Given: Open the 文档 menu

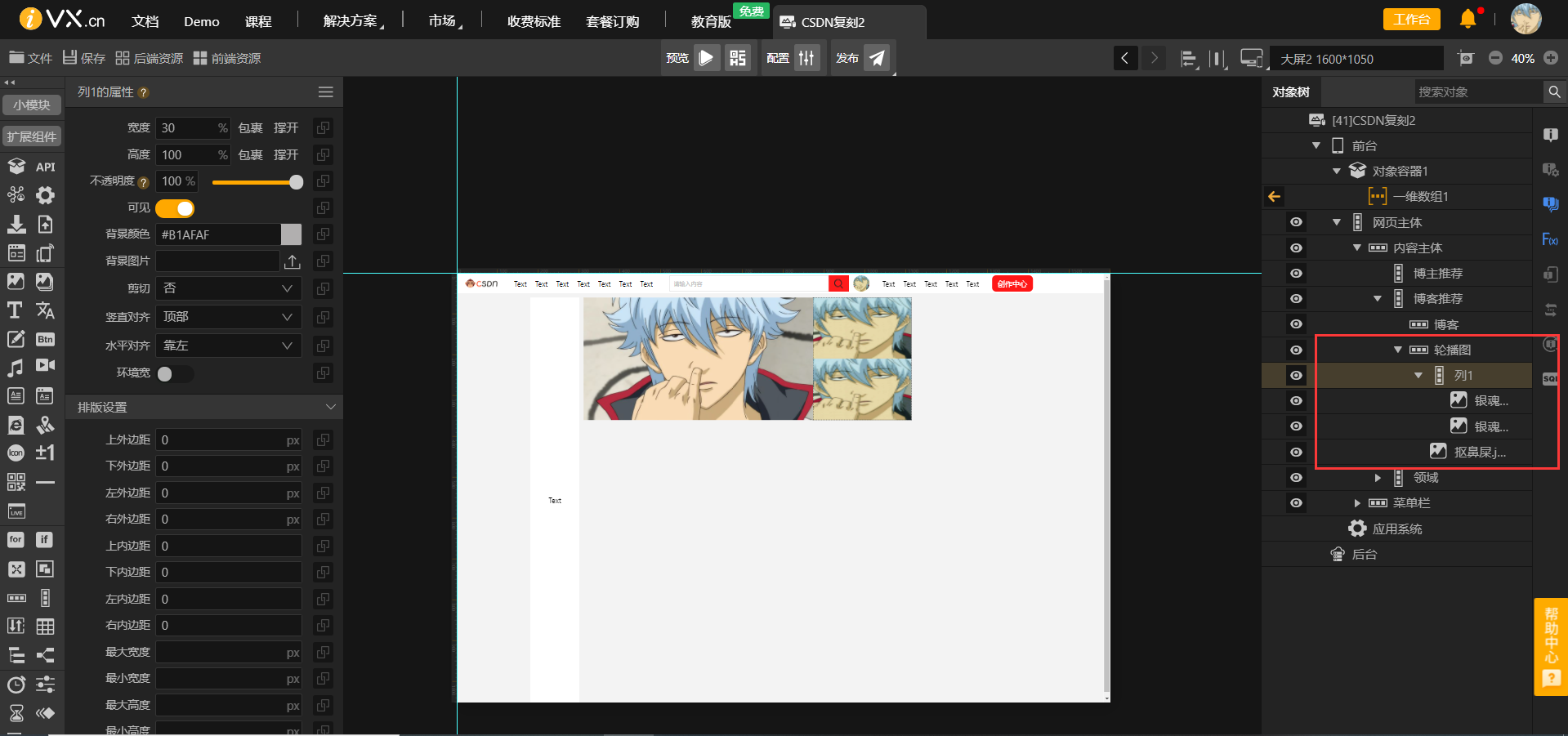Looking at the screenshot, I should pyautogui.click(x=145, y=21).
